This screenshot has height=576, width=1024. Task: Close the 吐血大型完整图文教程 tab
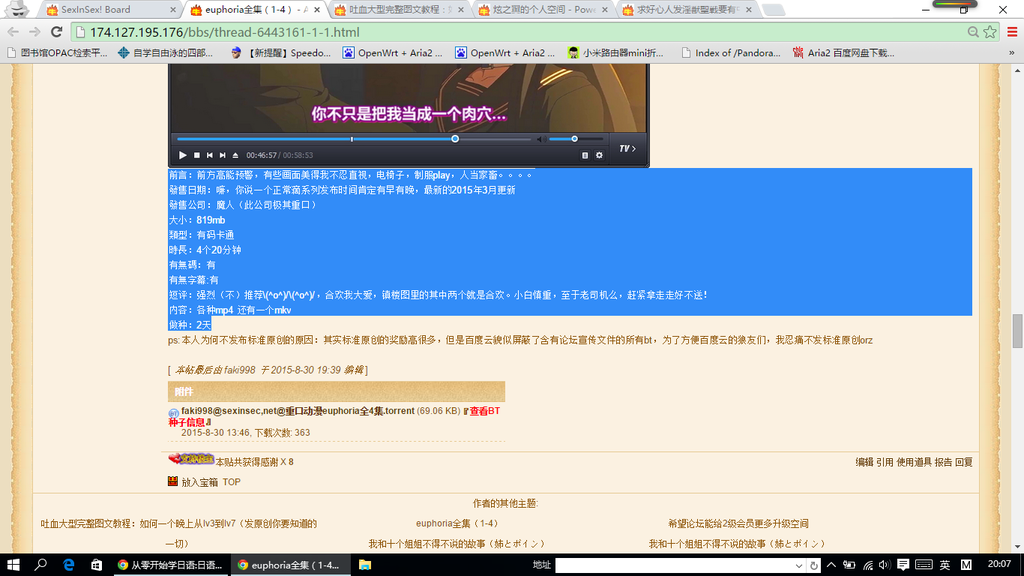(x=461, y=10)
